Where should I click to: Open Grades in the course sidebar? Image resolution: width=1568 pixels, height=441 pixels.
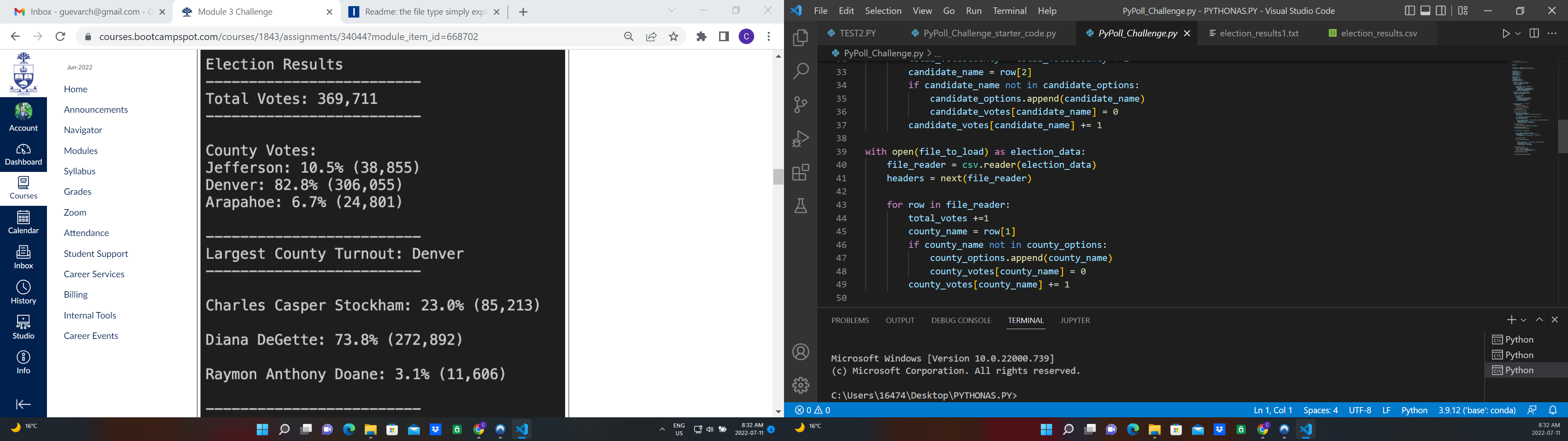[77, 191]
